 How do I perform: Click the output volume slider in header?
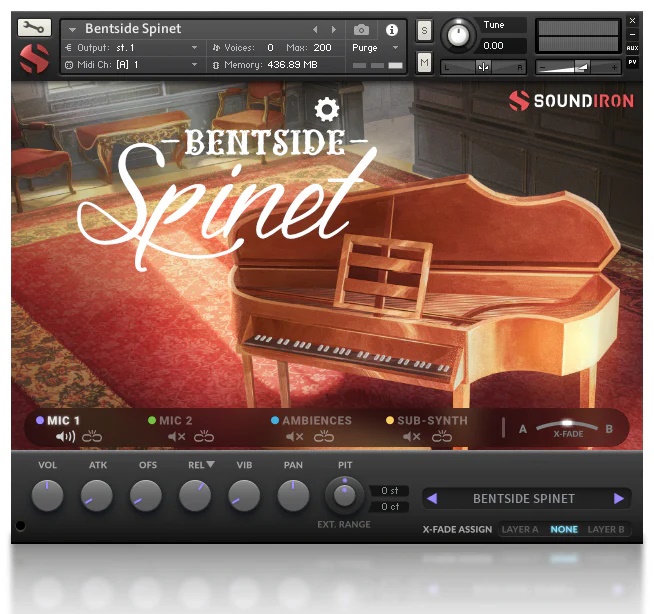click(578, 67)
